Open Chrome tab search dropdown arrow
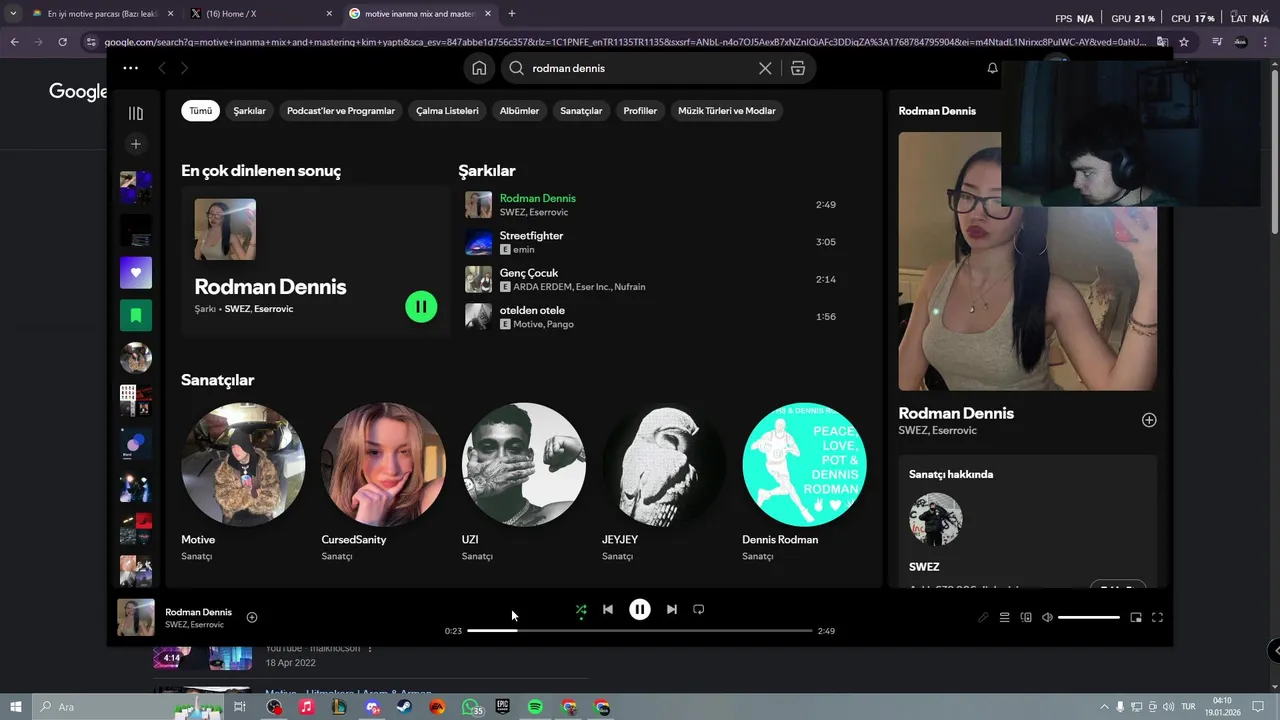1280x720 pixels. pos(12,14)
